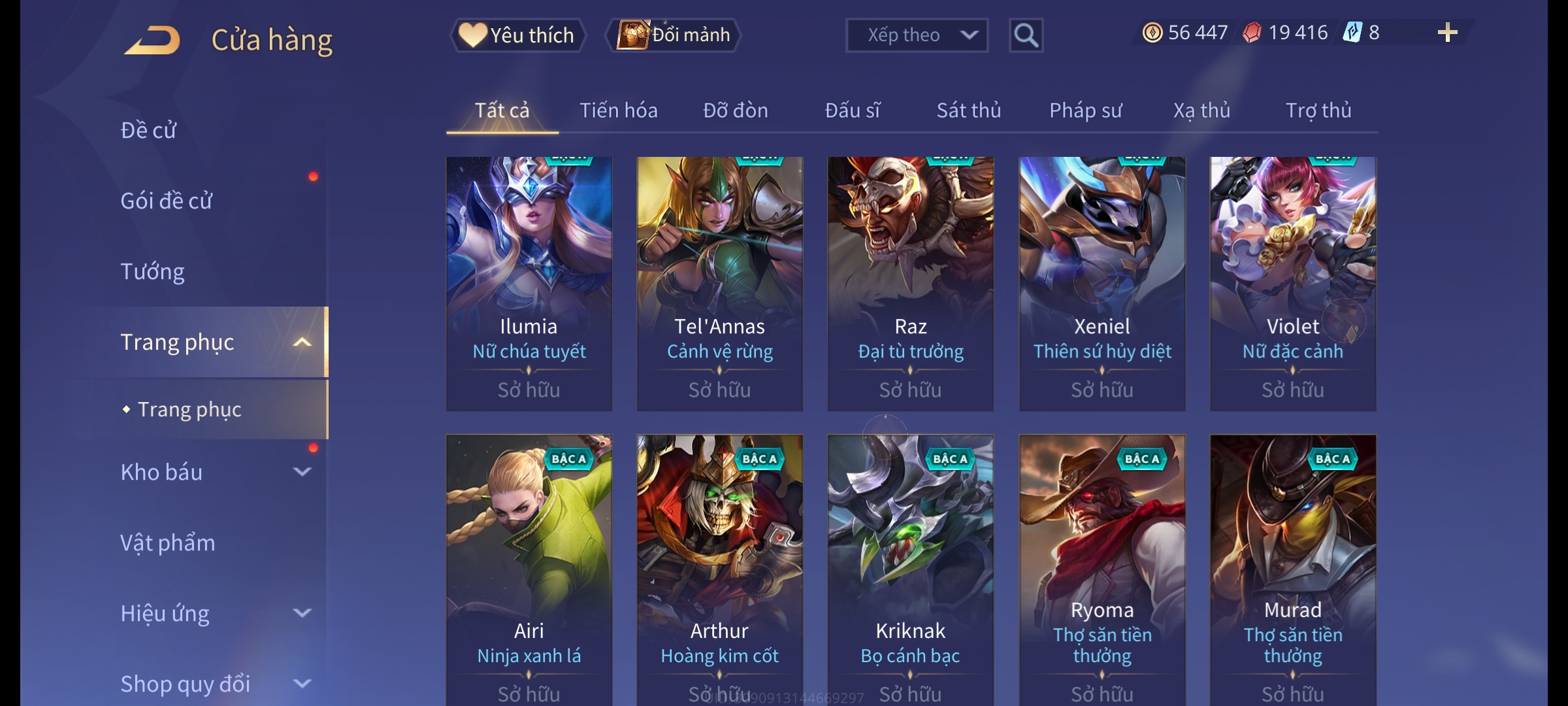1568x706 pixels.
Task: Collapse the Trang phục sidebar section
Action: pos(302,343)
